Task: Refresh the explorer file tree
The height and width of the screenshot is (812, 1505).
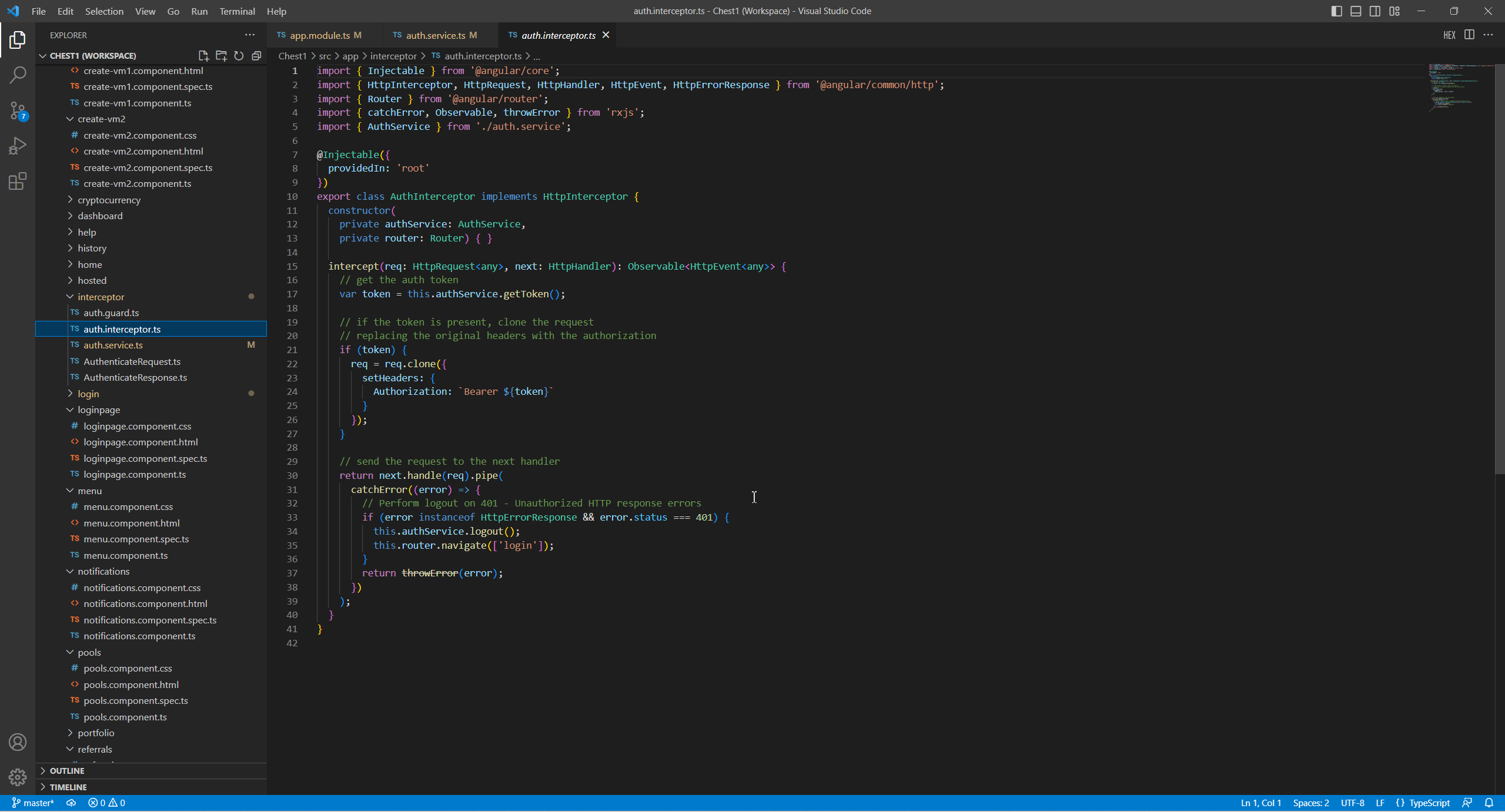Action: pyautogui.click(x=239, y=56)
